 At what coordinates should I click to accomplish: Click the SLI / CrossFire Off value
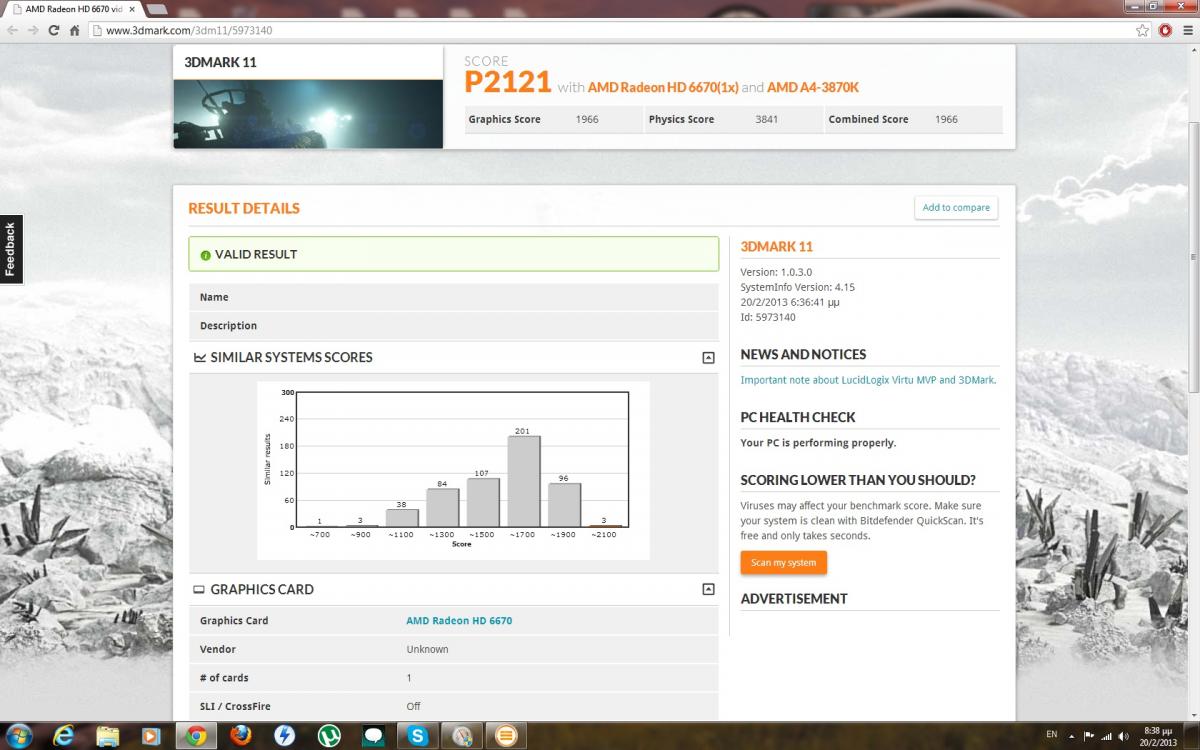tap(413, 706)
